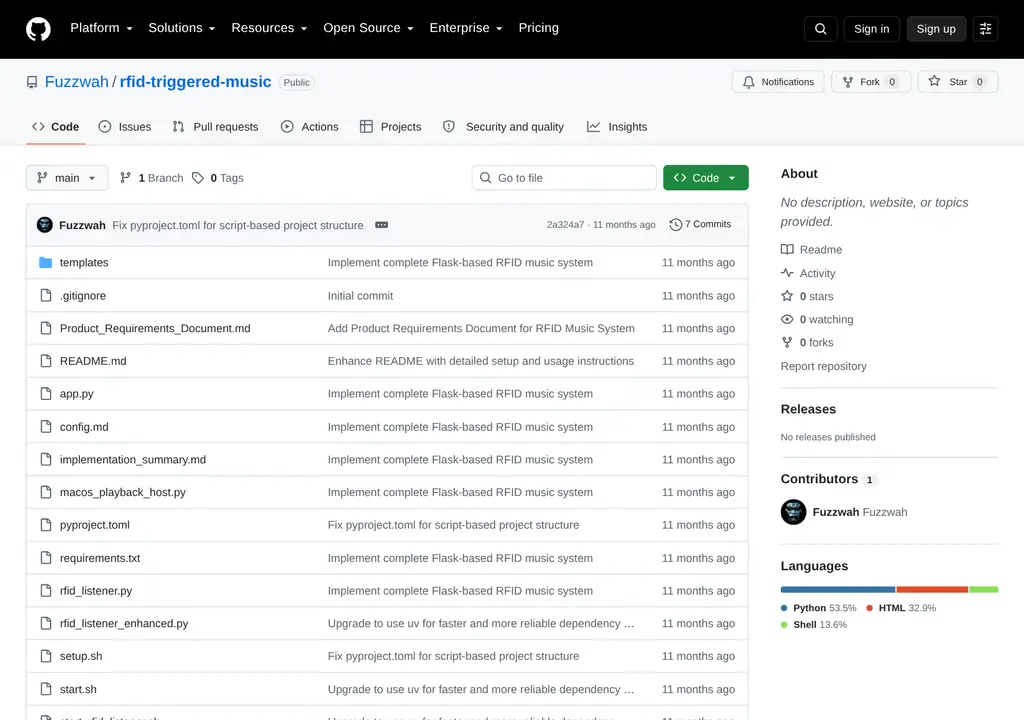
Task: Click the Fuzzwah avatar in the latest commit row
Action: click(44, 225)
